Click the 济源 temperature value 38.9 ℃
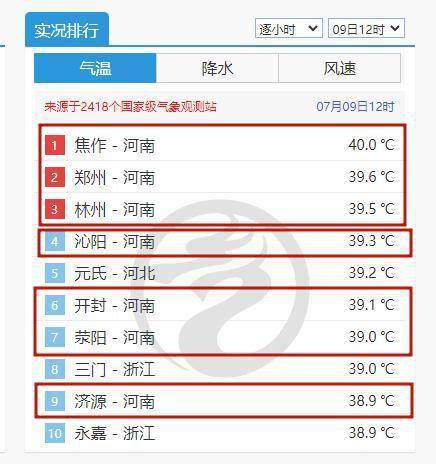 coord(372,401)
